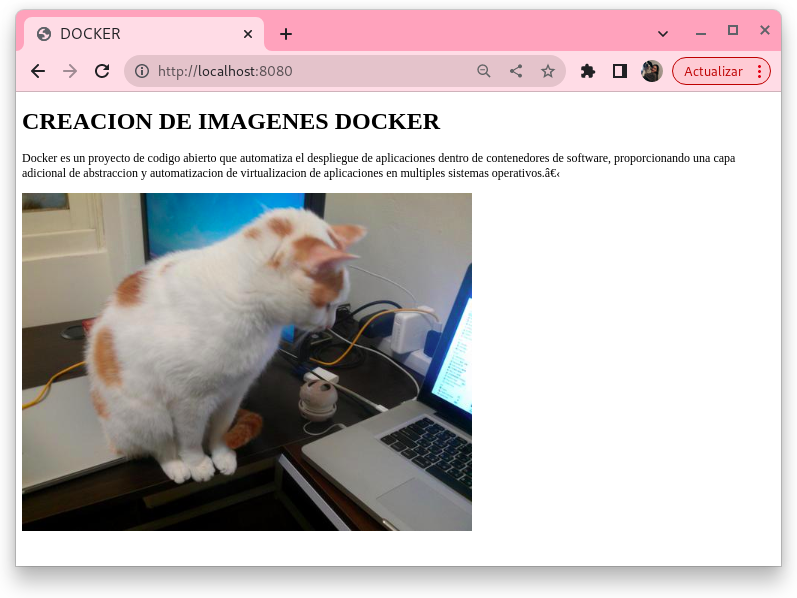Toggle the browser side panel
Viewport: 797px width, 598px height.
(x=620, y=71)
